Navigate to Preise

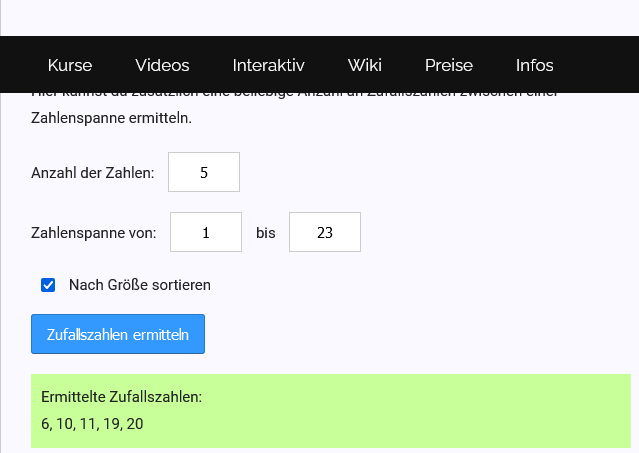click(x=448, y=66)
